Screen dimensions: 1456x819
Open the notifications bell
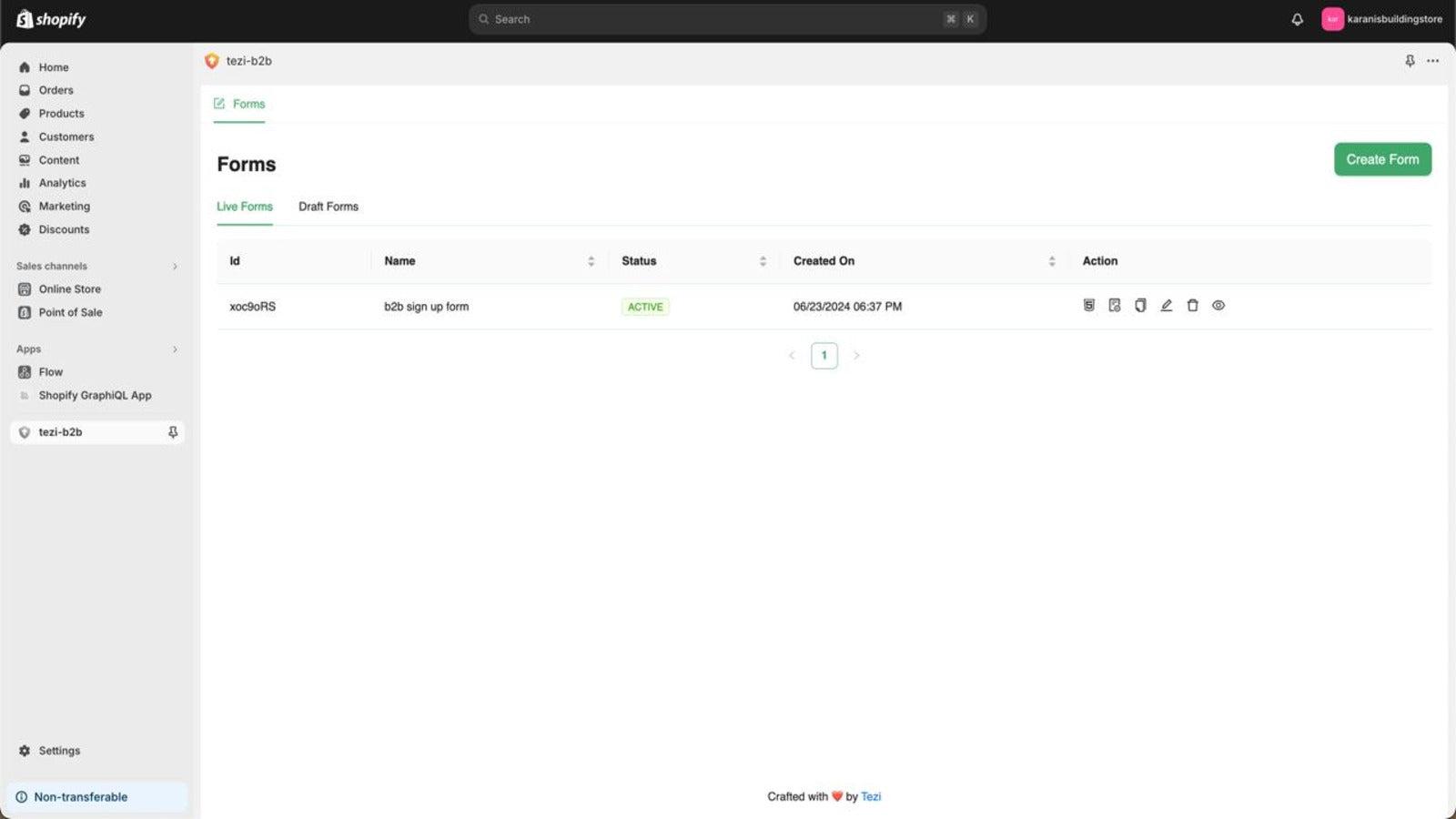click(1296, 18)
